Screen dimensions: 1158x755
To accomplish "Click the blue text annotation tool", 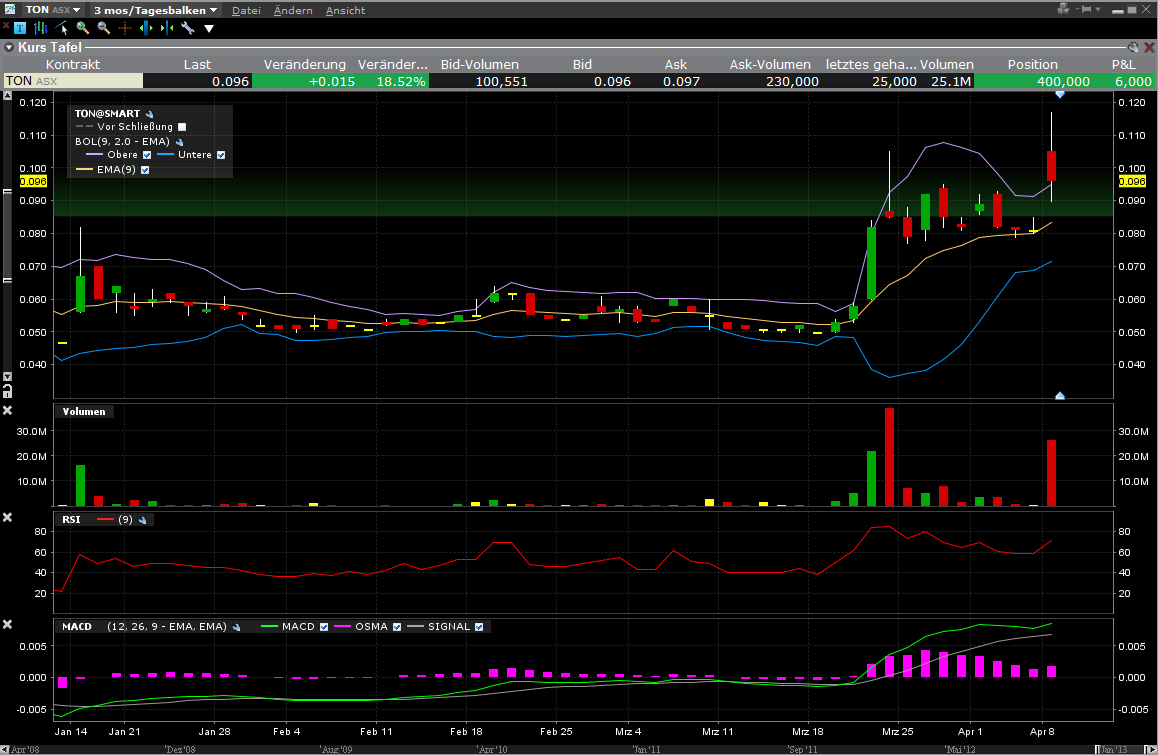I will tap(20, 28).
